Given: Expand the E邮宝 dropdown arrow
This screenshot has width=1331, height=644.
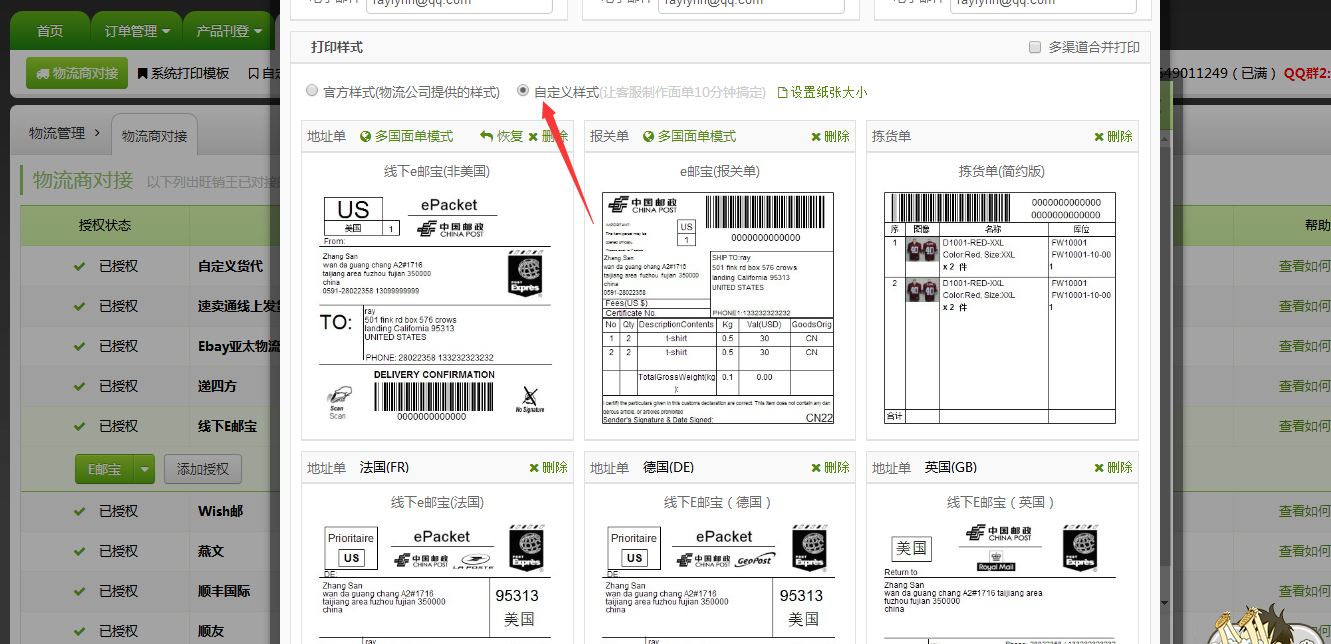Looking at the screenshot, I should tap(144, 468).
